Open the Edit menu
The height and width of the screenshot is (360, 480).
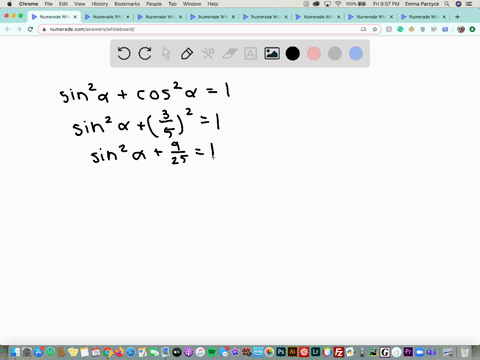click(x=63, y=4)
